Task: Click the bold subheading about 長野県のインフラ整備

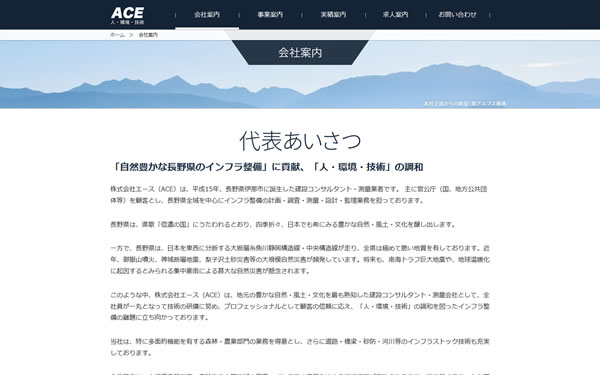Action: pyautogui.click(x=267, y=167)
